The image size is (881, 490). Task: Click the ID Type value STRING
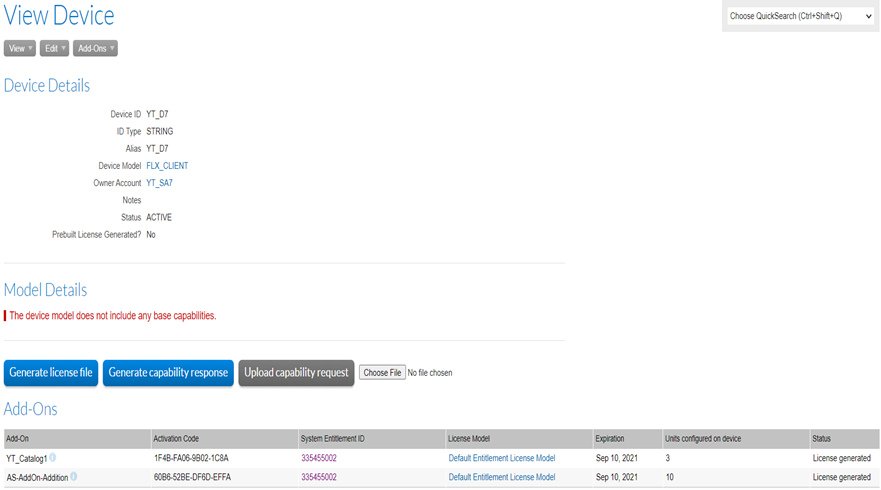160,131
